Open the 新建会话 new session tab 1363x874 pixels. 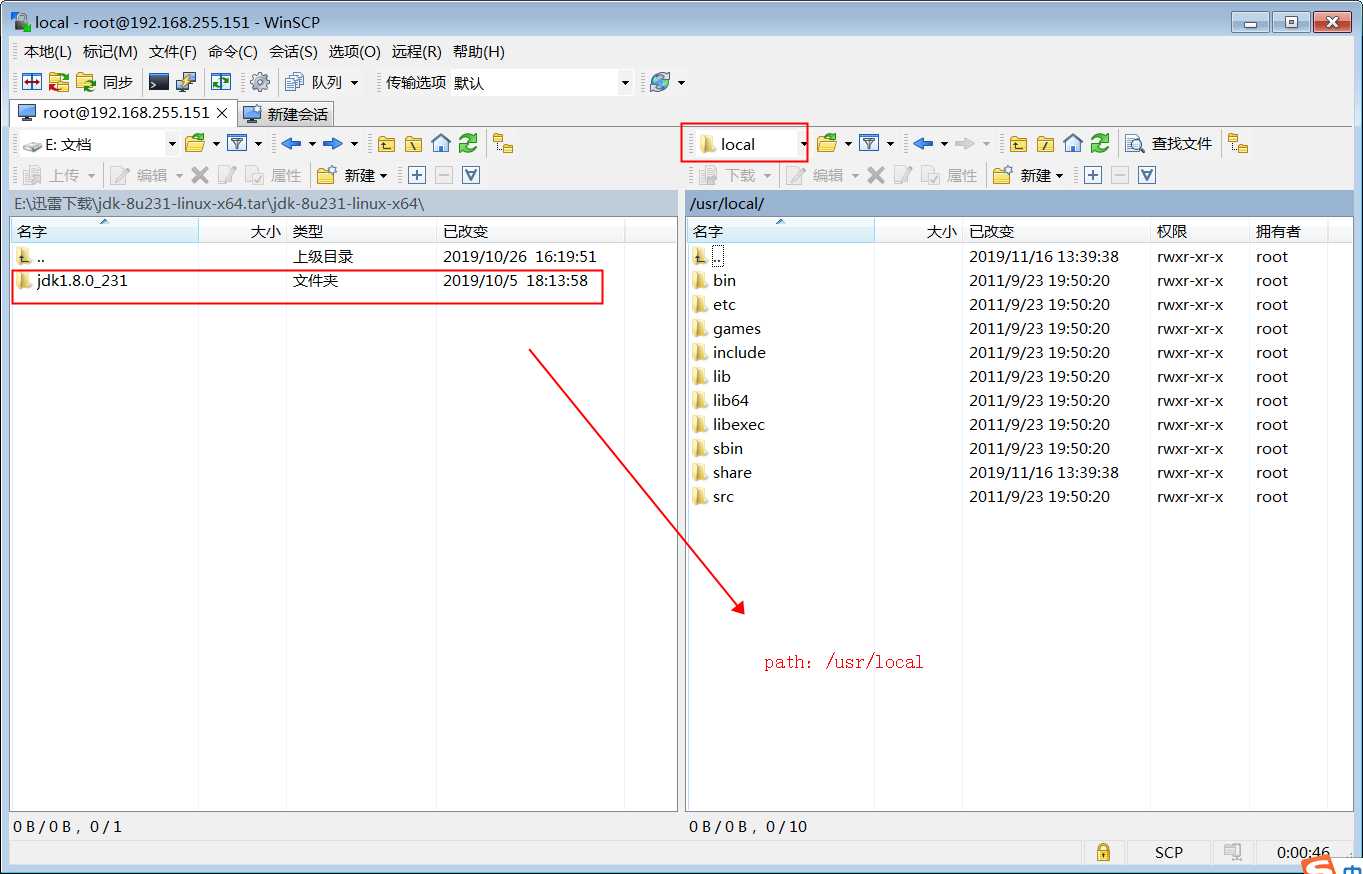pos(286,114)
